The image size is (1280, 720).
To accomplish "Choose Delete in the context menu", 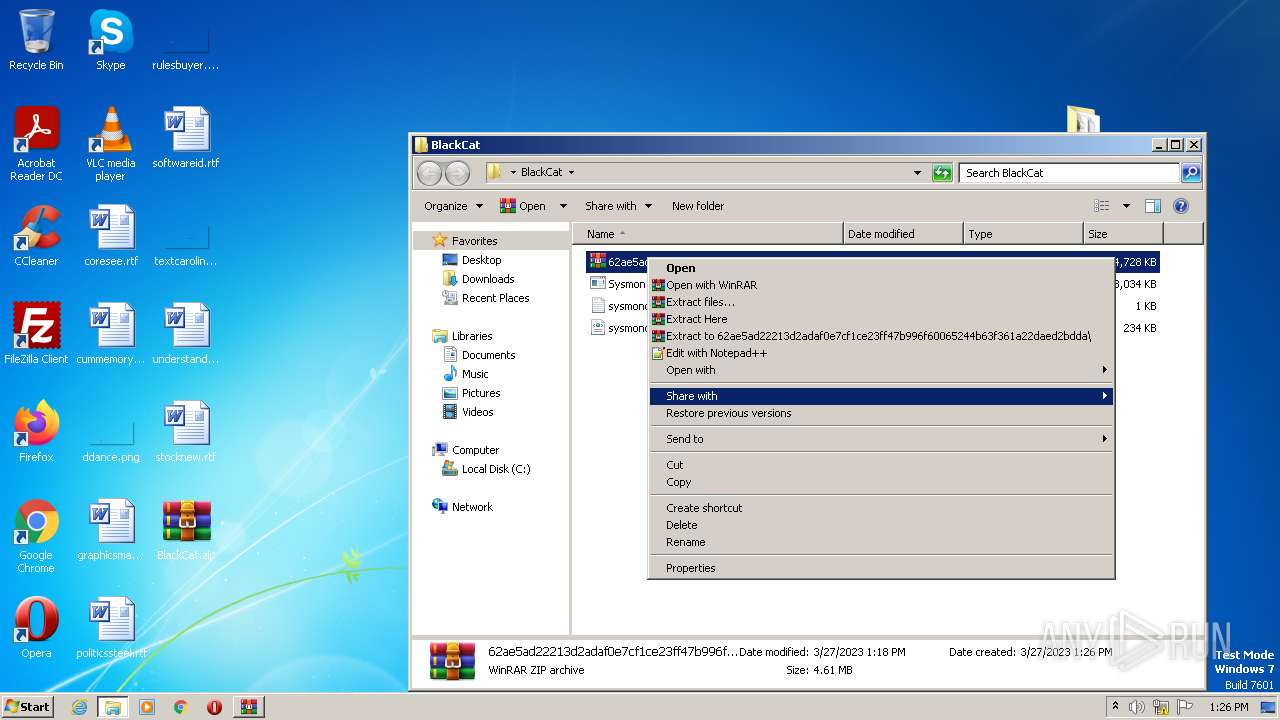I will [x=881, y=525].
